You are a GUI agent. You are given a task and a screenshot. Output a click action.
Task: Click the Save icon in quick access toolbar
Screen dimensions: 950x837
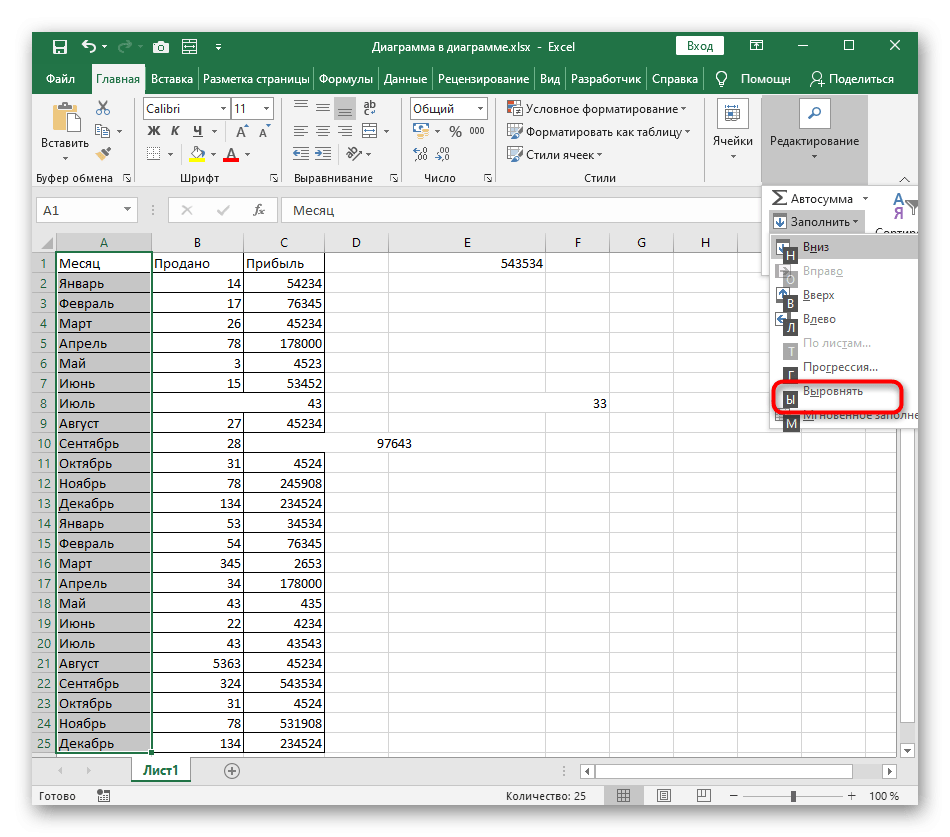(x=59, y=47)
